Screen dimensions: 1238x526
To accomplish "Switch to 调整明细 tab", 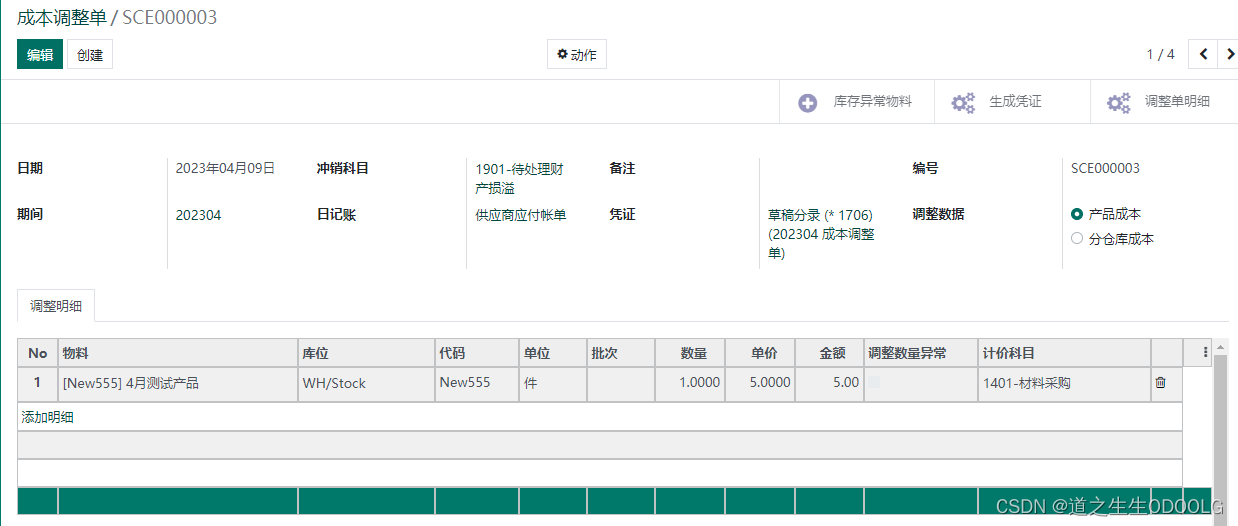I will click(x=56, y=306).
